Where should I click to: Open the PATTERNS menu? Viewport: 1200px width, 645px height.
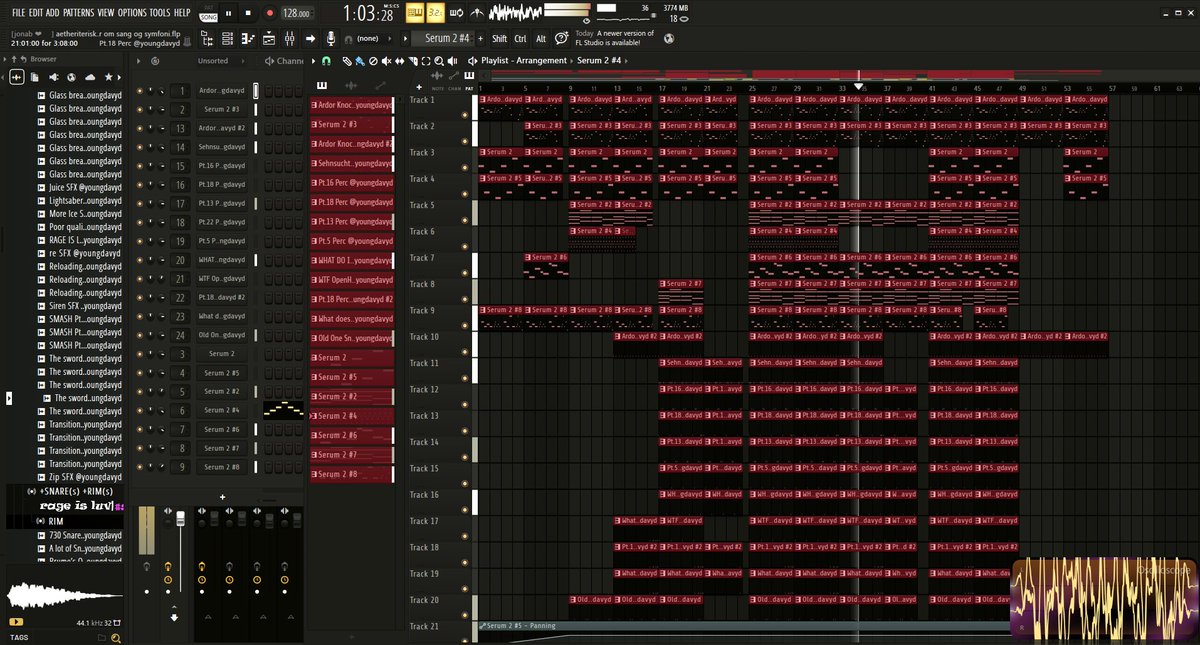click(x=78, y=13)
